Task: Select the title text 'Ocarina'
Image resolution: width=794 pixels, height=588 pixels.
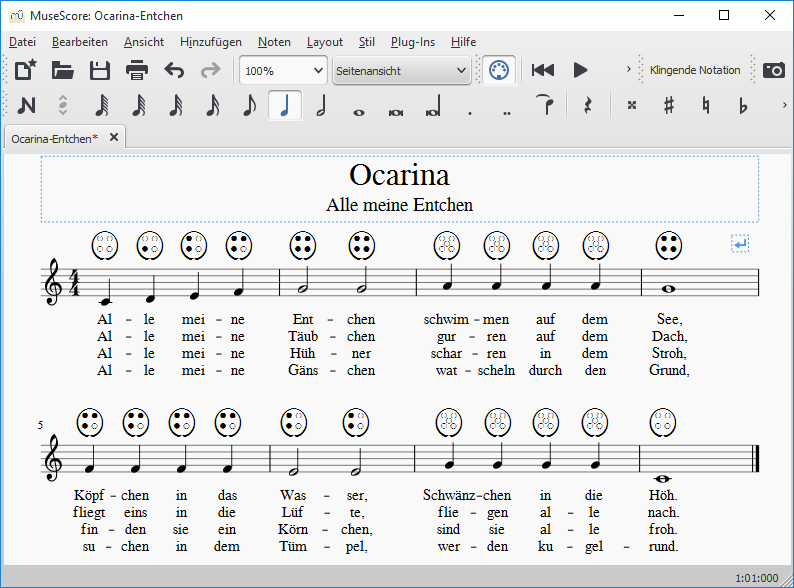Action: pos(400,175)
